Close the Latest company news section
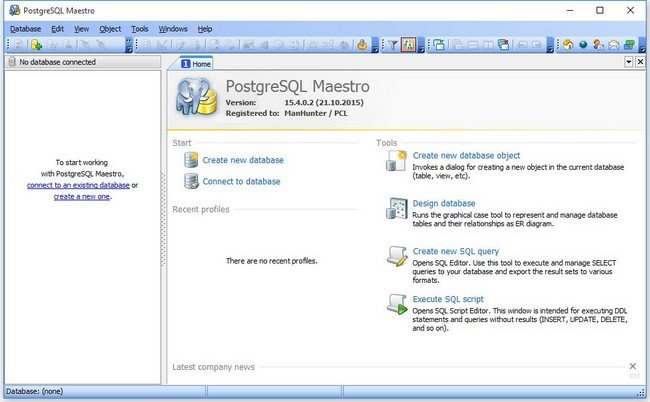 tap(633, 366)
